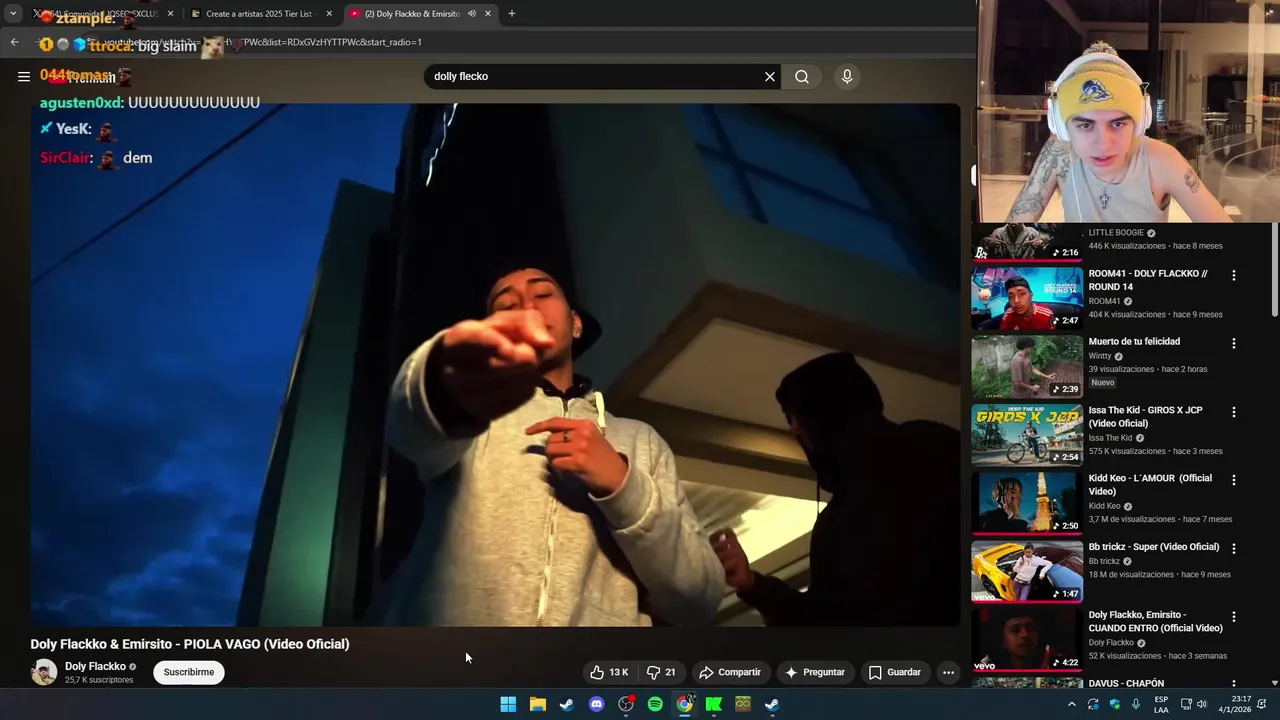Open options for CUANDO ENTRO video
The image size is (1280, 720).
click(1233, 617)
